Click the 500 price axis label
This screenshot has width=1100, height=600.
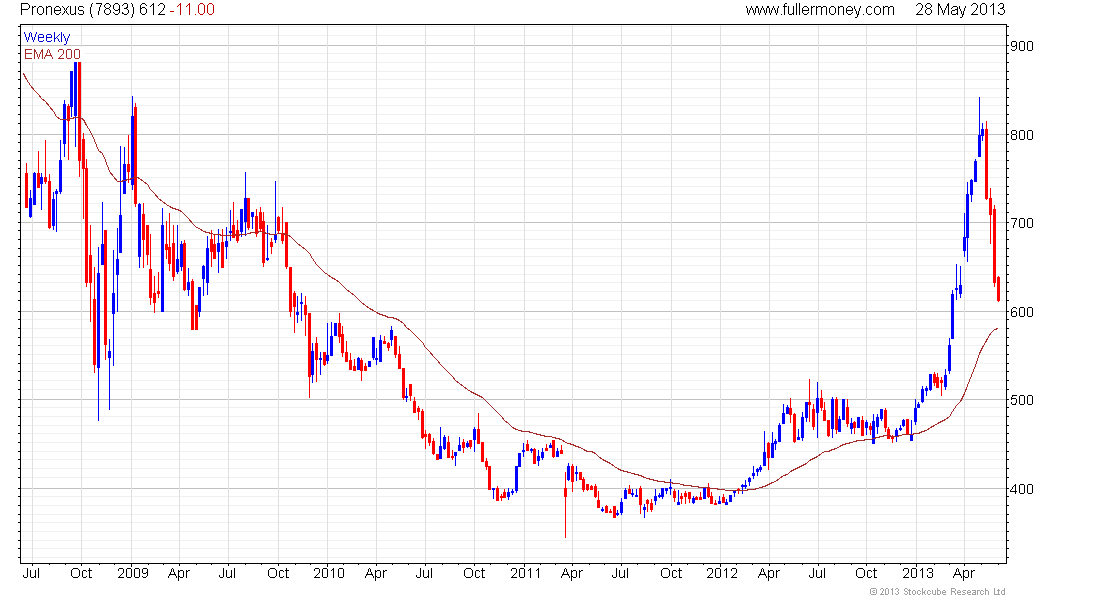pyautogui.click(x=1021, y=400)
